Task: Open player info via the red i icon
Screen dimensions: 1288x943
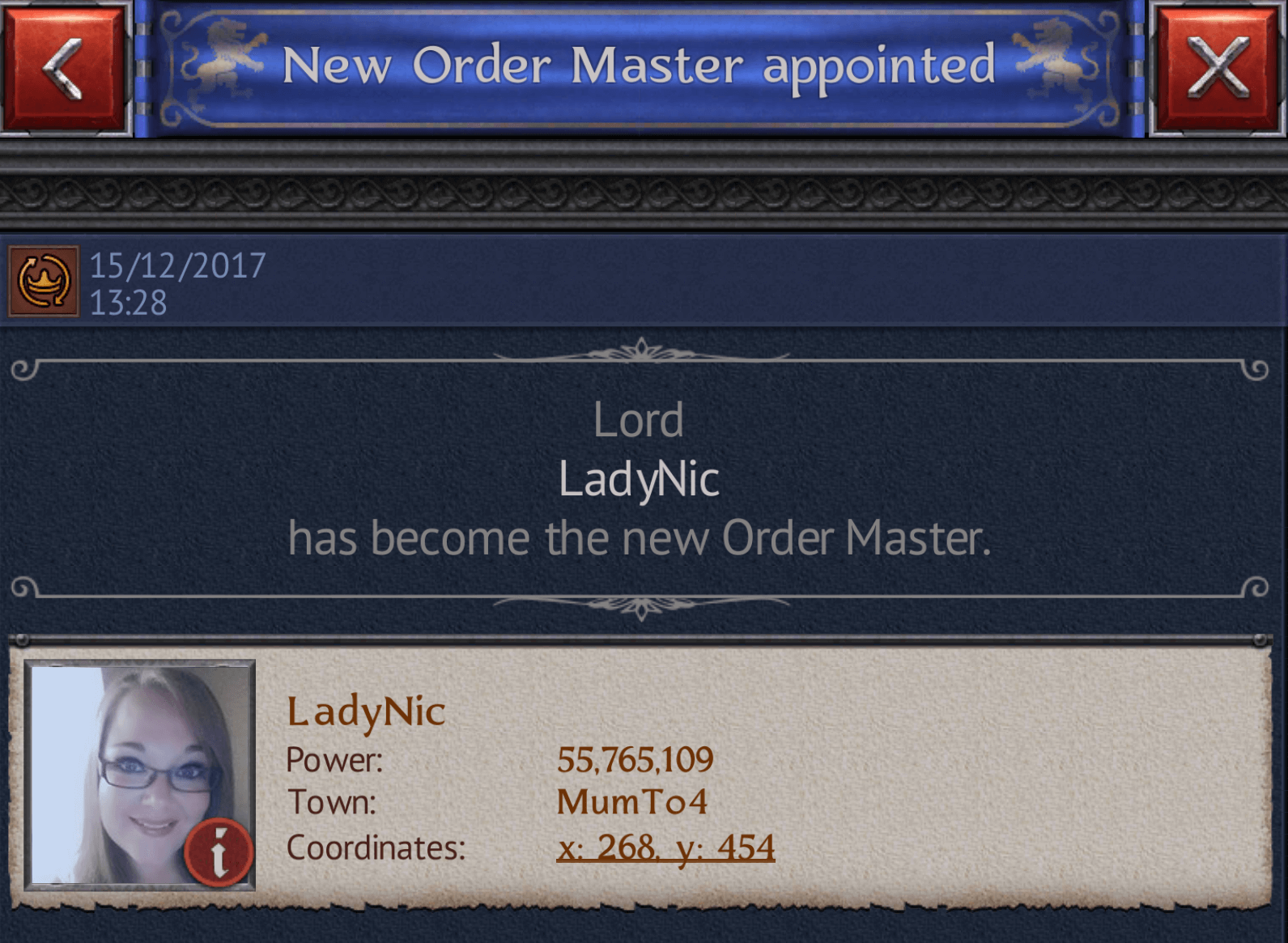Action: (x=219, y=852)
